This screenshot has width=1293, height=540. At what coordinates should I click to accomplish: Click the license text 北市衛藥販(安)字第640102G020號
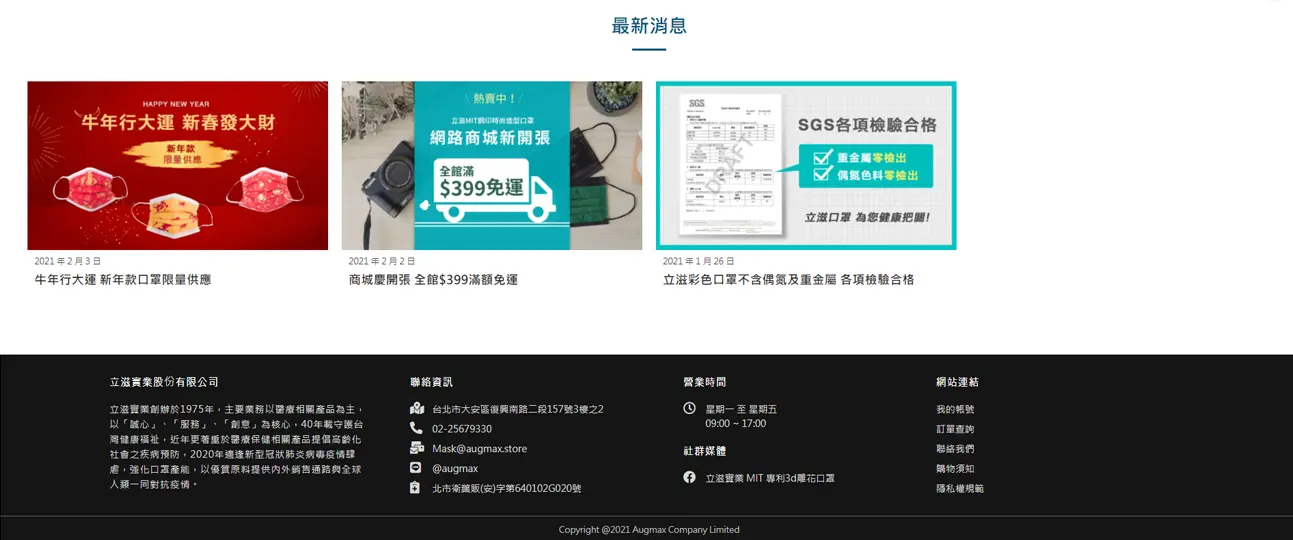pyautogui.click(x=507, y=489)
